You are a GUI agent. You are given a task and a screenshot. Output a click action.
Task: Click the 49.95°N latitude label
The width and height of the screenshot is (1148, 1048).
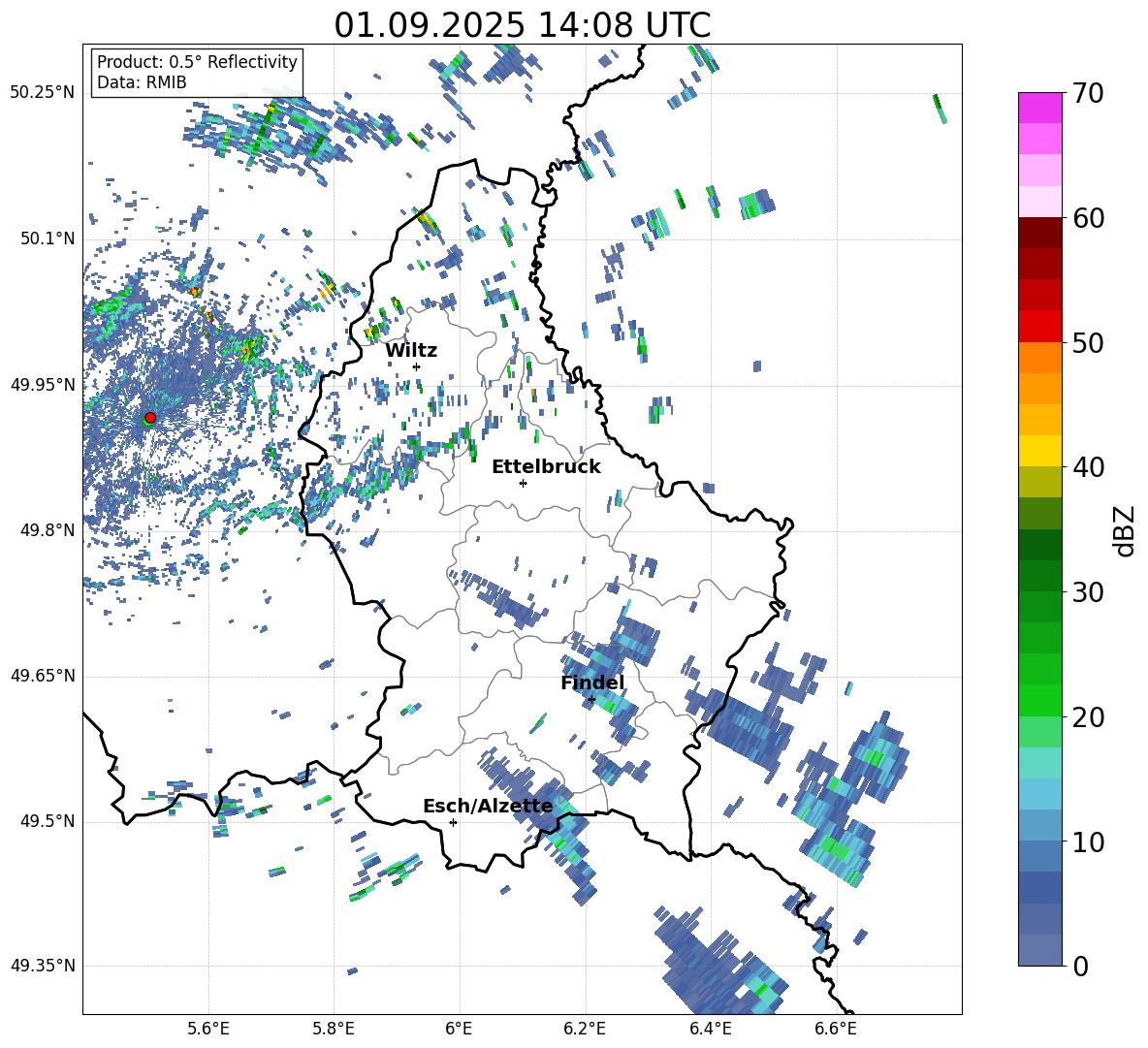[43, 385]
